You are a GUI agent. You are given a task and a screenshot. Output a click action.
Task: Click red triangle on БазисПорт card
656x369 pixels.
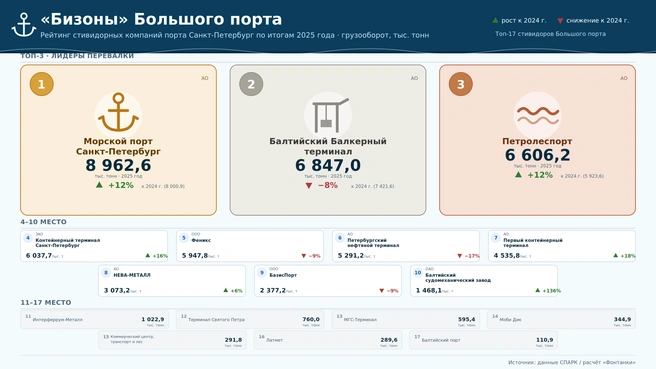382,290
